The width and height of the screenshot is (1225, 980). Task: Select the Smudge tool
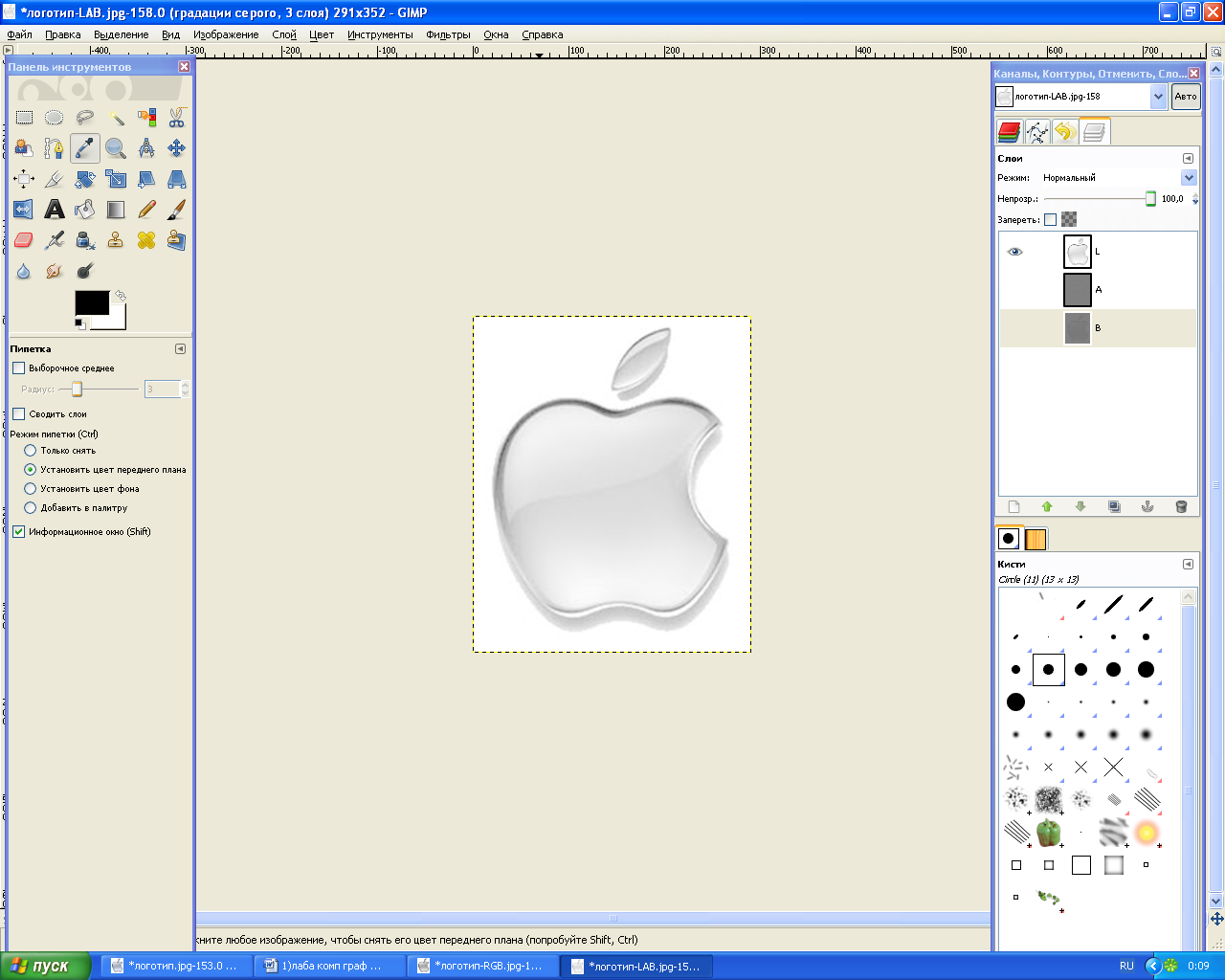[x=55, y=271]
